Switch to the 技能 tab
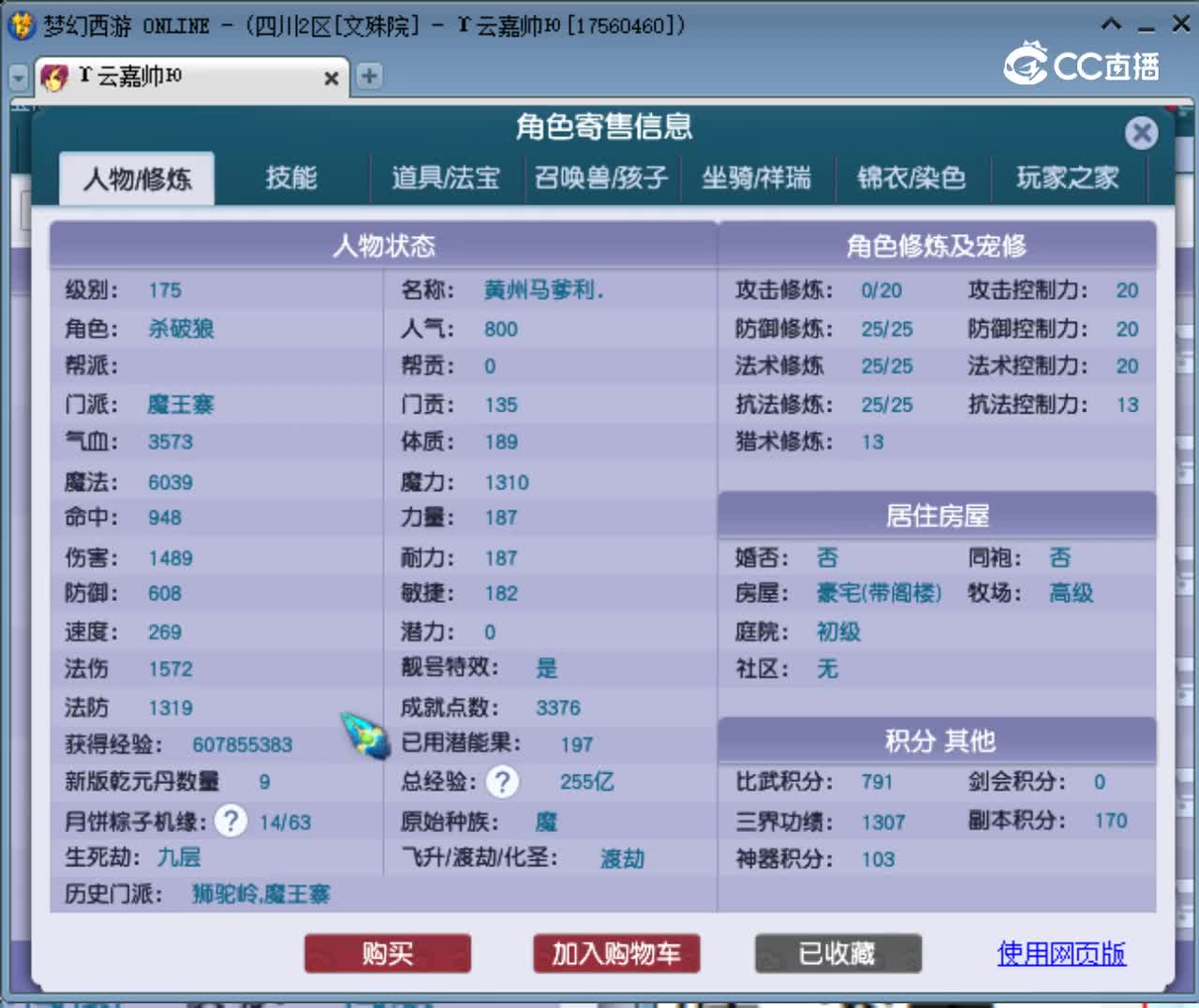 (x=291, y=178)
